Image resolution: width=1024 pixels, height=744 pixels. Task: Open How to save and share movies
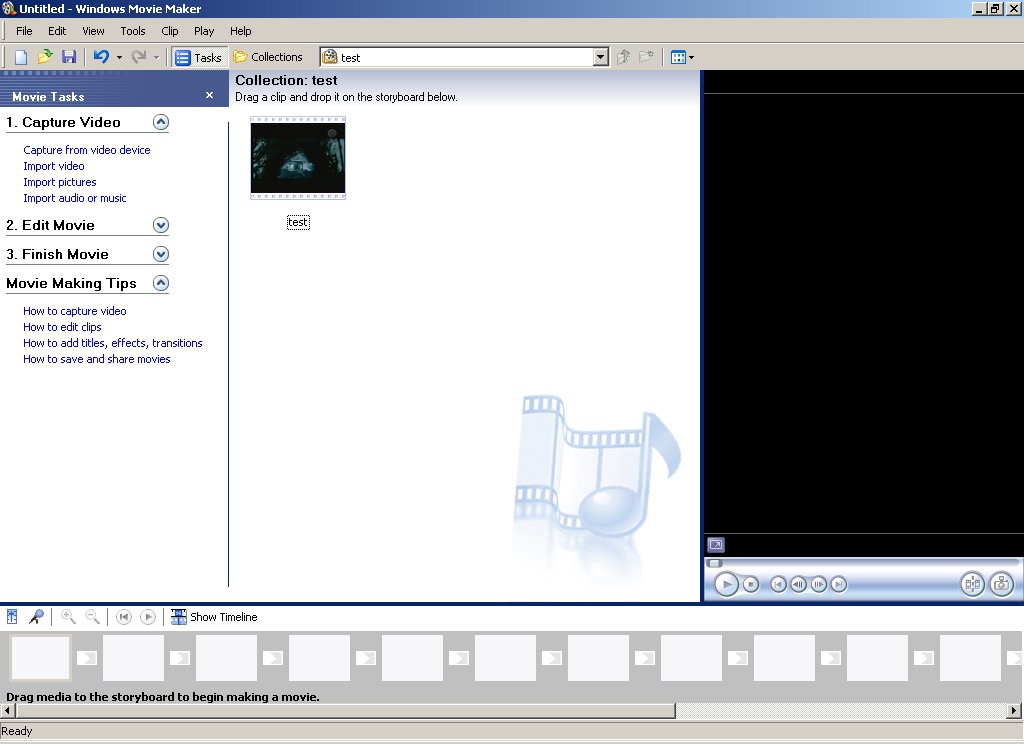pyautogui.click(x=97, y=359)
